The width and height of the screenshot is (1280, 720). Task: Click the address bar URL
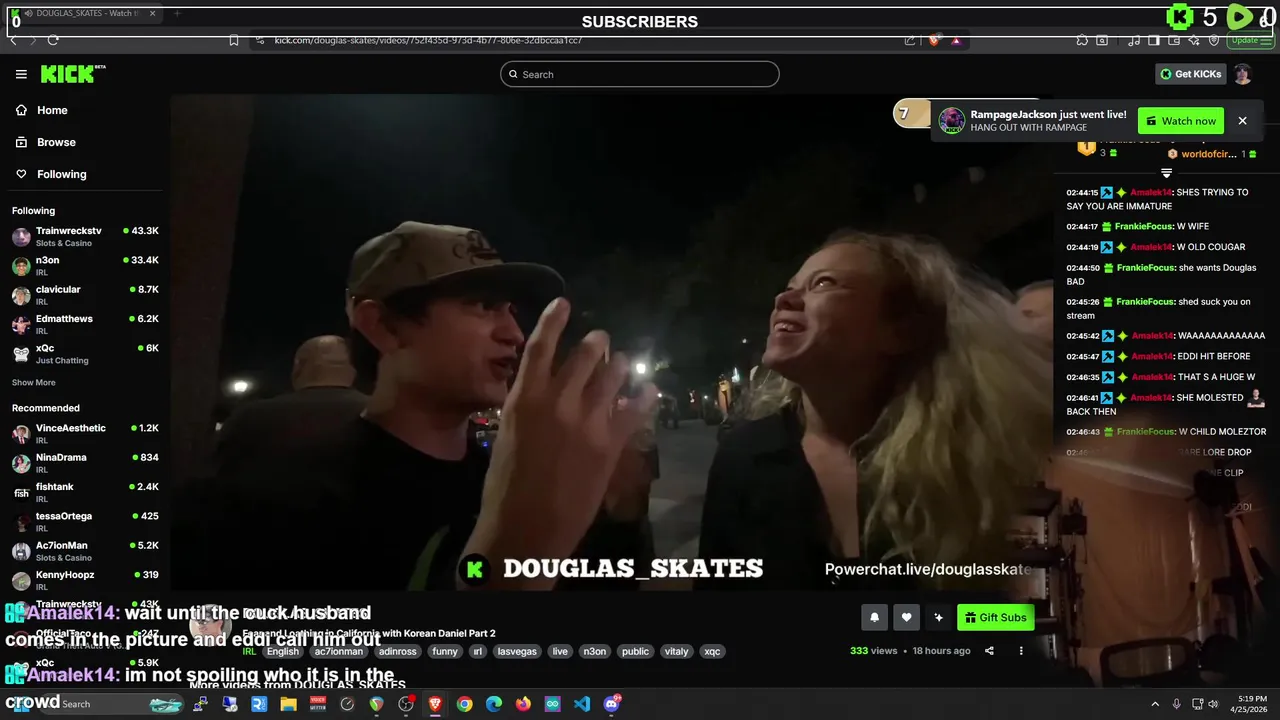pyautogui.click(x=428, y=40)
